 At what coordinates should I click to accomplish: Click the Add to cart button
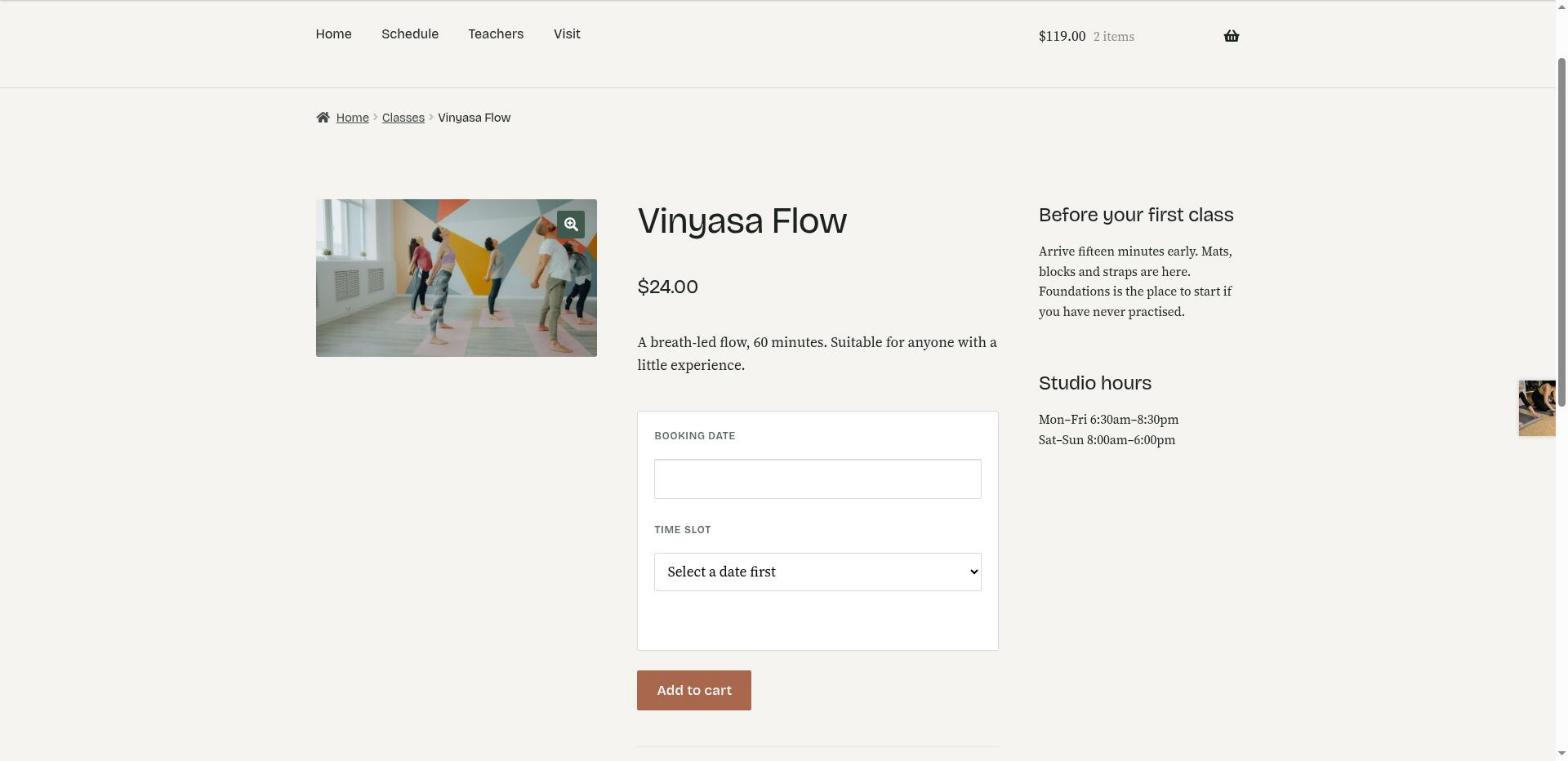(694, 690)
